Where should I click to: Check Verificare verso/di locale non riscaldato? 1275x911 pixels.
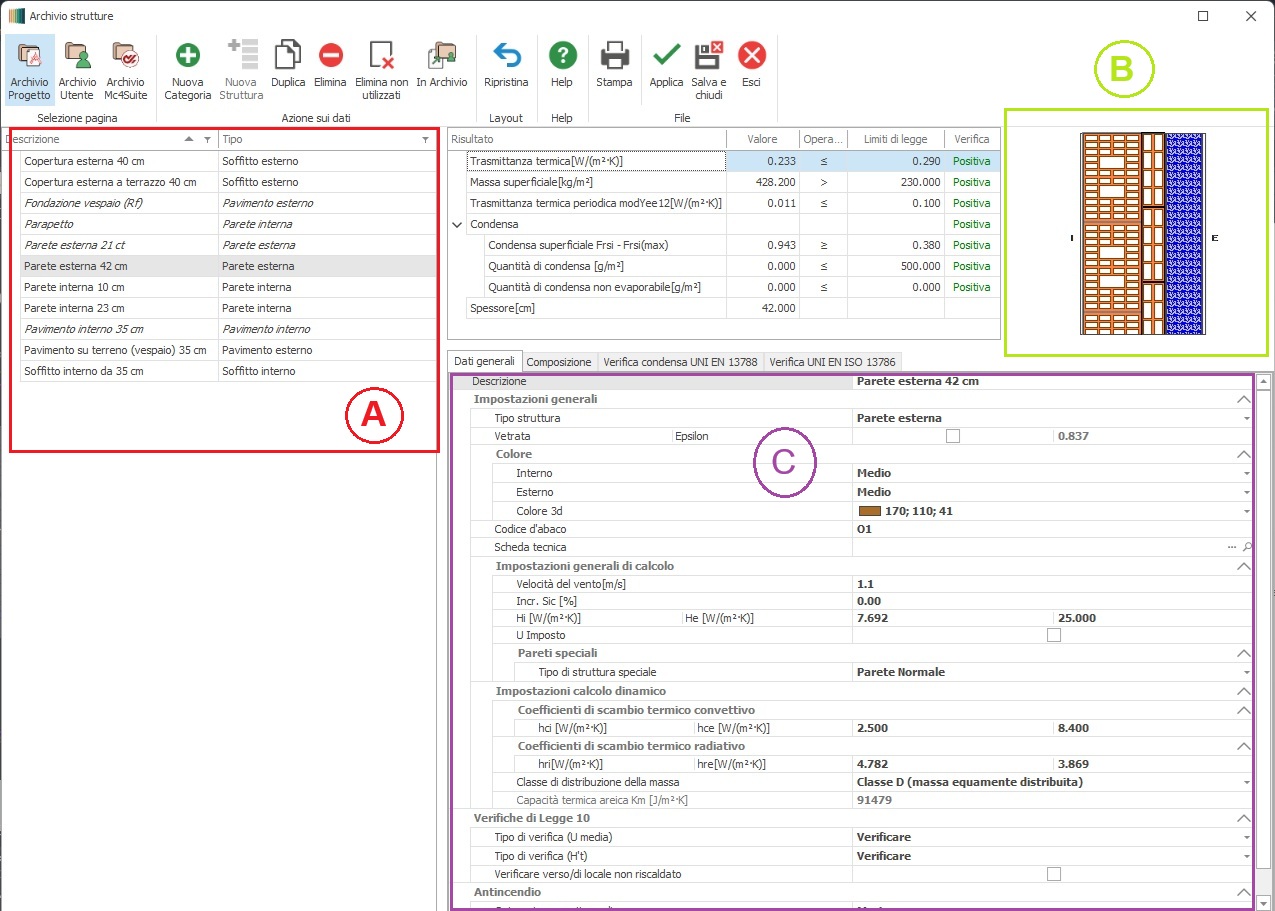[1053, 874]
